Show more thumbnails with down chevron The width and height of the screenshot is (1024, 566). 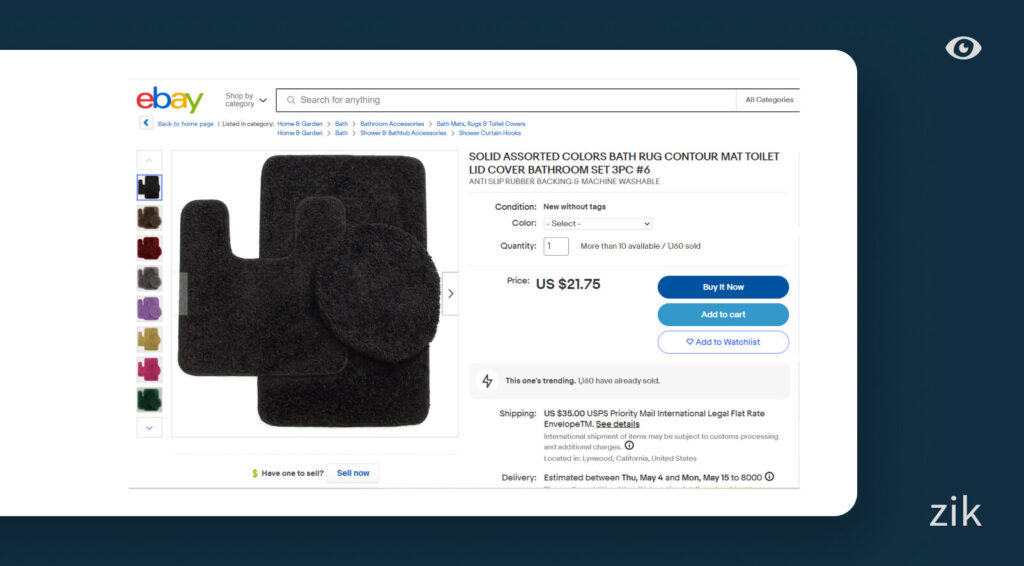149,428
